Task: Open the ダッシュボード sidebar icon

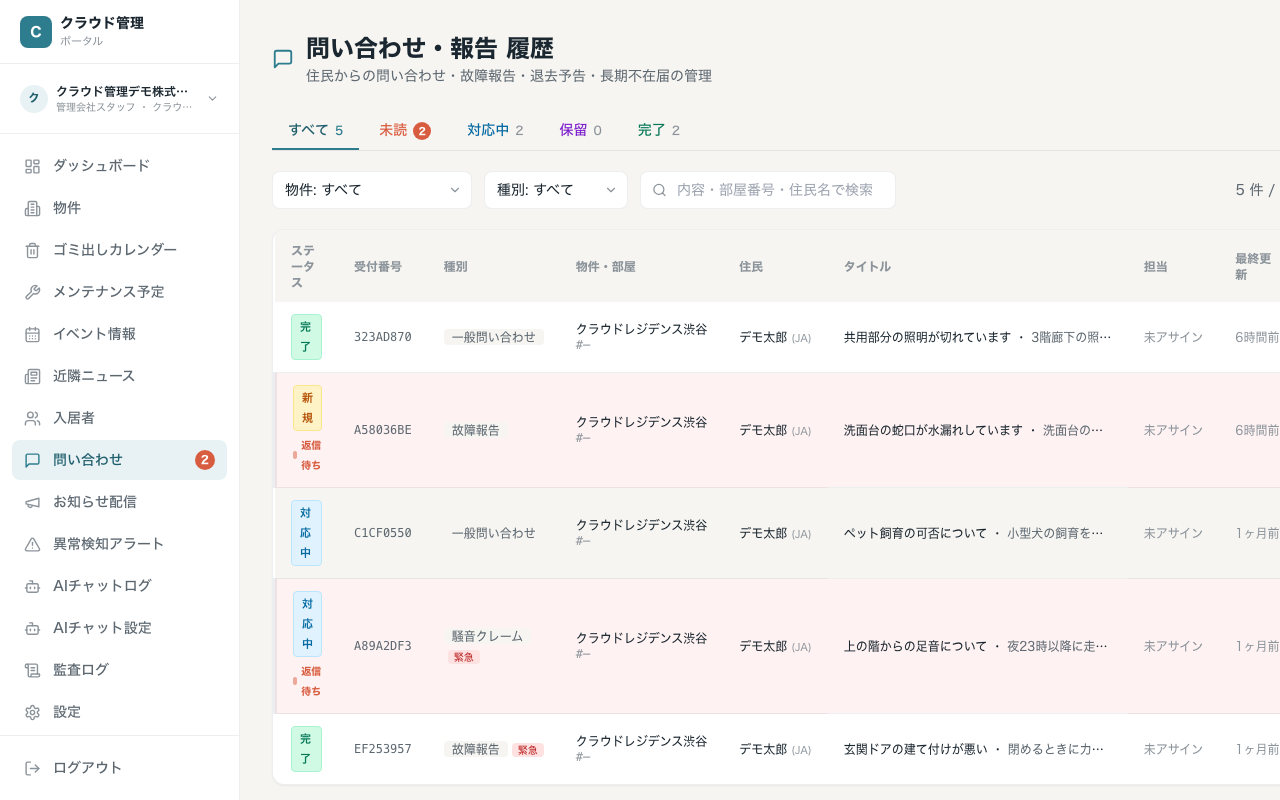Action: point(32,166)
